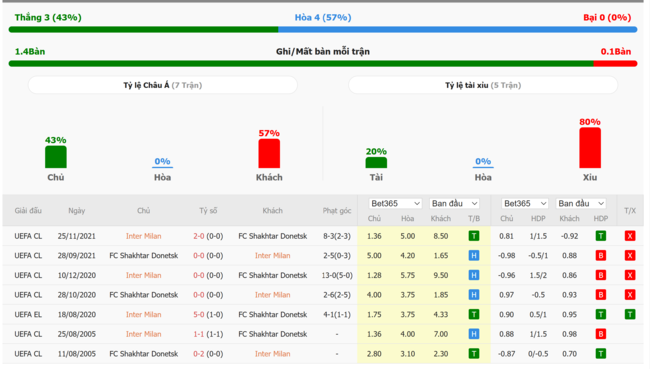Click blue H badge in 10/12/2020 row
The width and height of the screenshot is (650, 369).
pyautogui.click(x=474, y=275)
